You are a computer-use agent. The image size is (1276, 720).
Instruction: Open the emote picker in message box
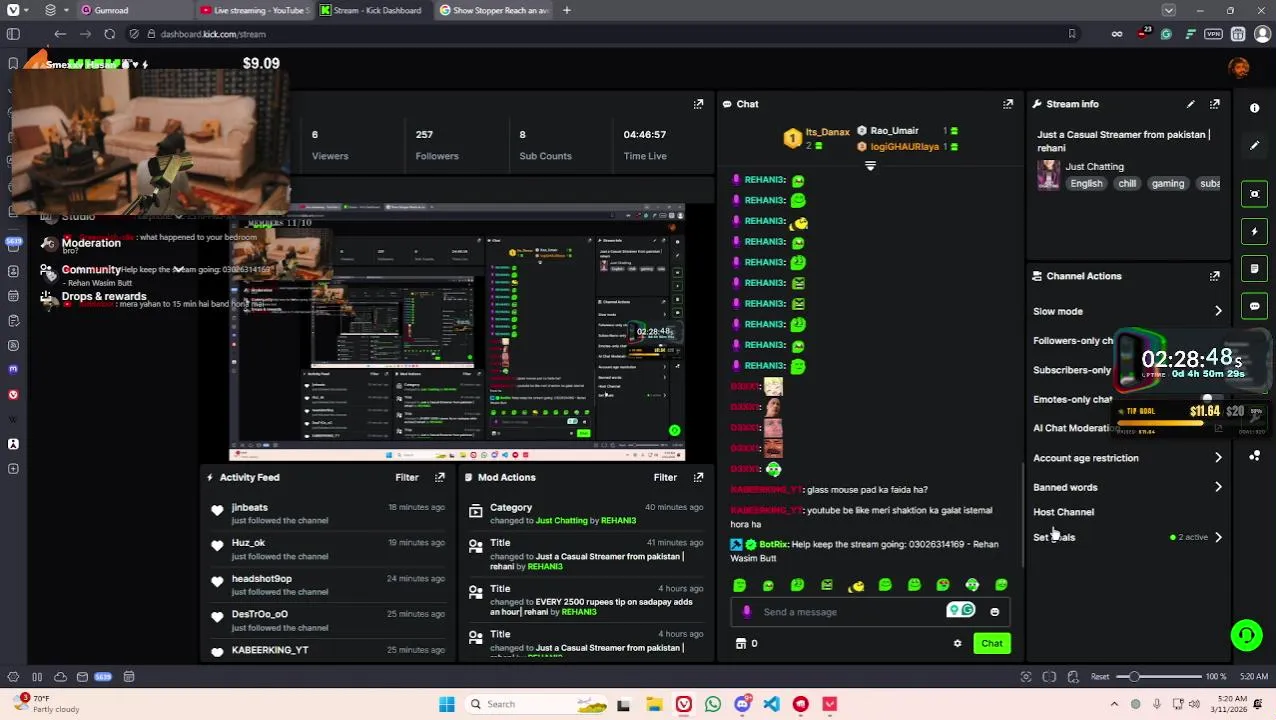point(994,612)
